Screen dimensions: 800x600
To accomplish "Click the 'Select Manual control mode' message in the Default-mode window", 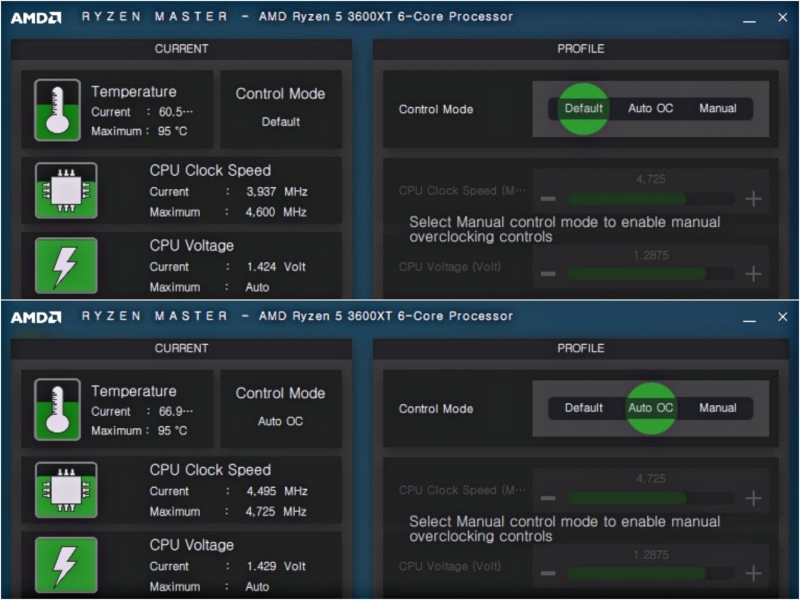I will 565,230.
